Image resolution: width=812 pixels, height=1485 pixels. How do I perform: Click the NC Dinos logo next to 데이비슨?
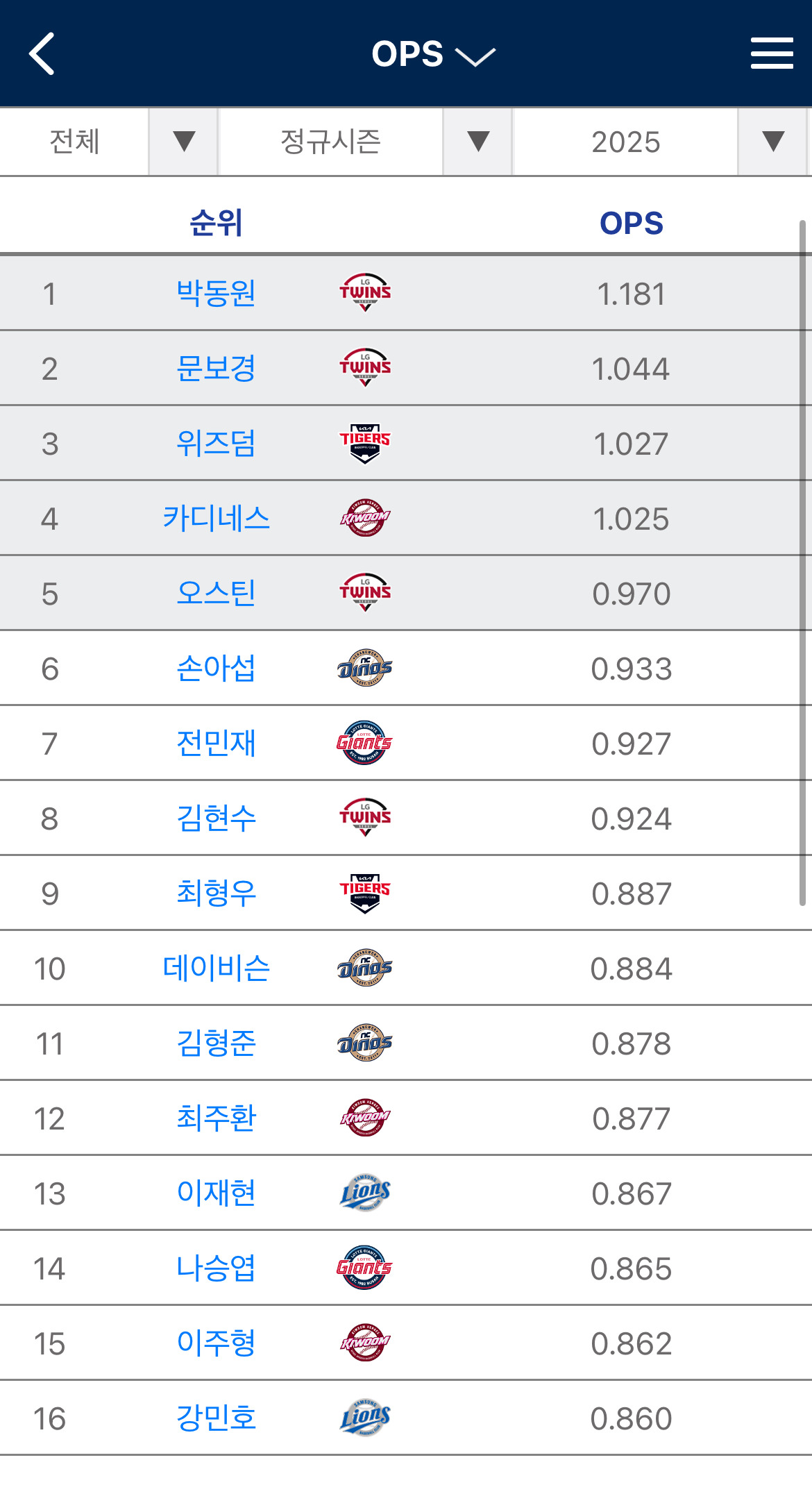[x=363, y=968]
